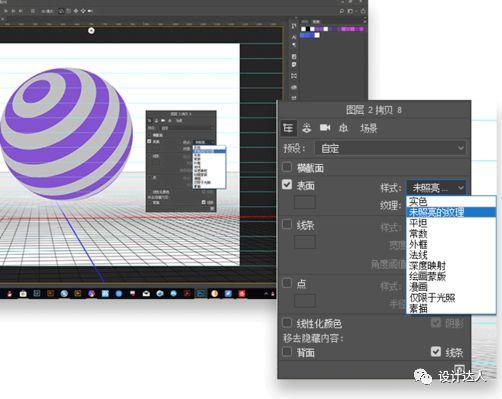Open the Photoshop icon in the taskbar

201,294
